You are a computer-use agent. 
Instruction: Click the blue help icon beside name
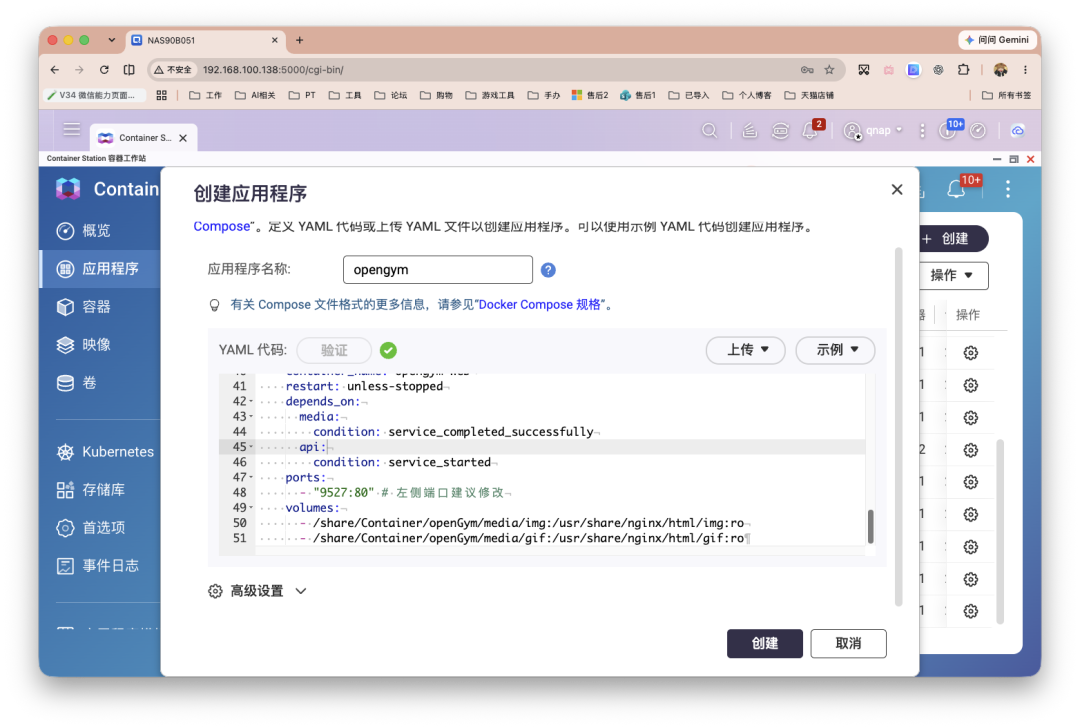(548, 270)
